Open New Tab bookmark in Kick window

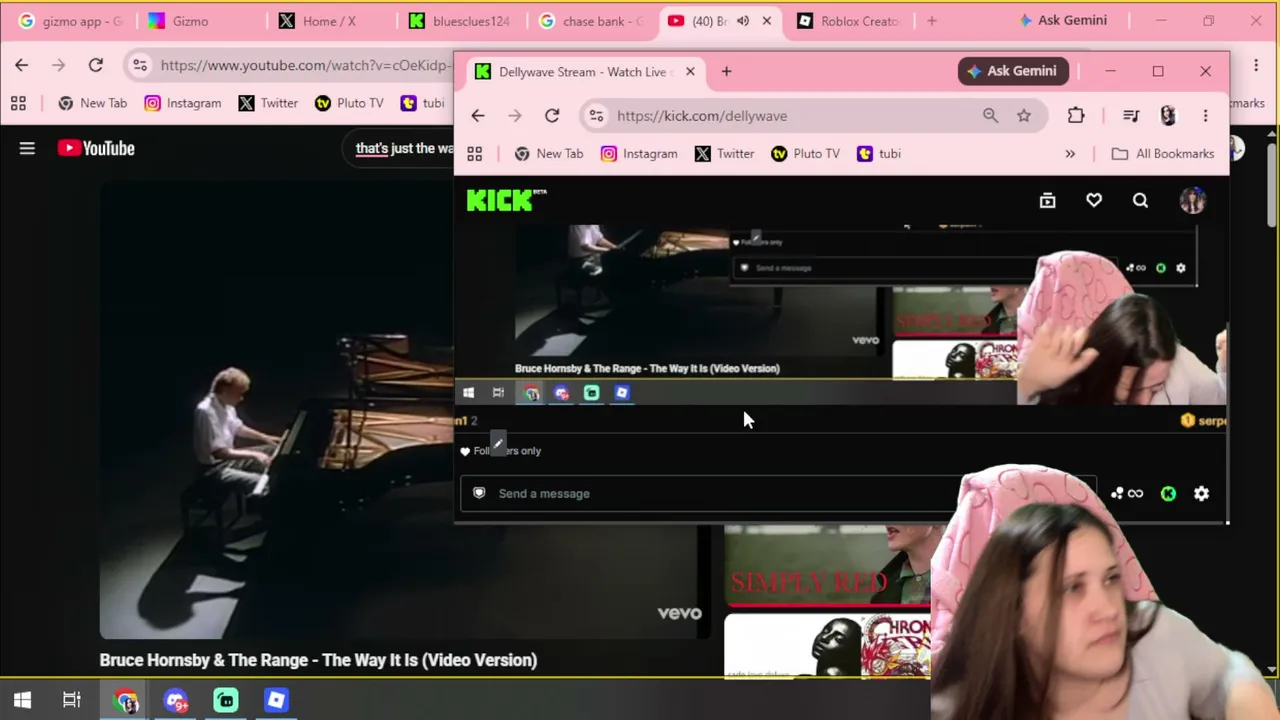tap(549, 154)
